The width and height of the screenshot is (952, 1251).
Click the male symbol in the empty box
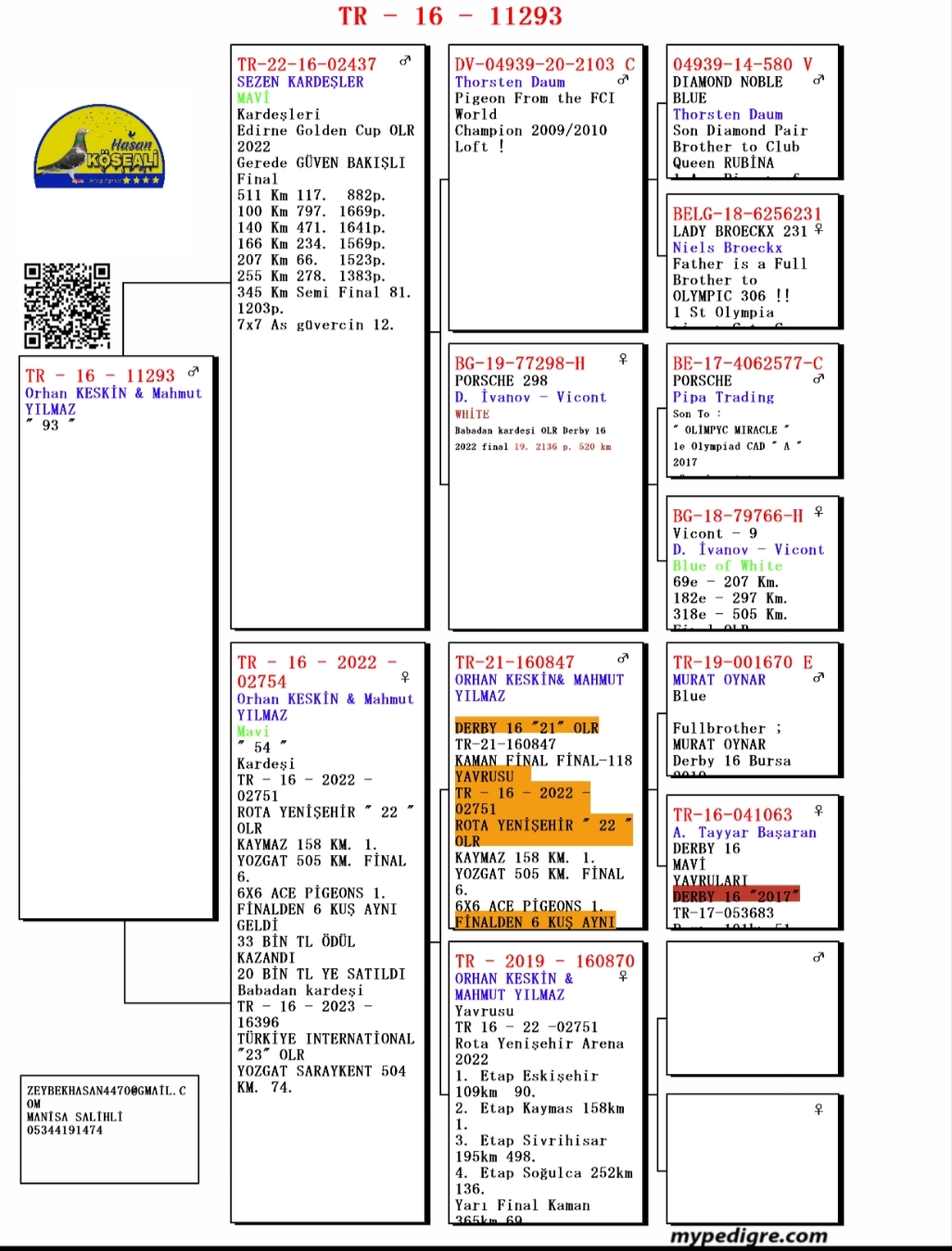tap(819, 957)
